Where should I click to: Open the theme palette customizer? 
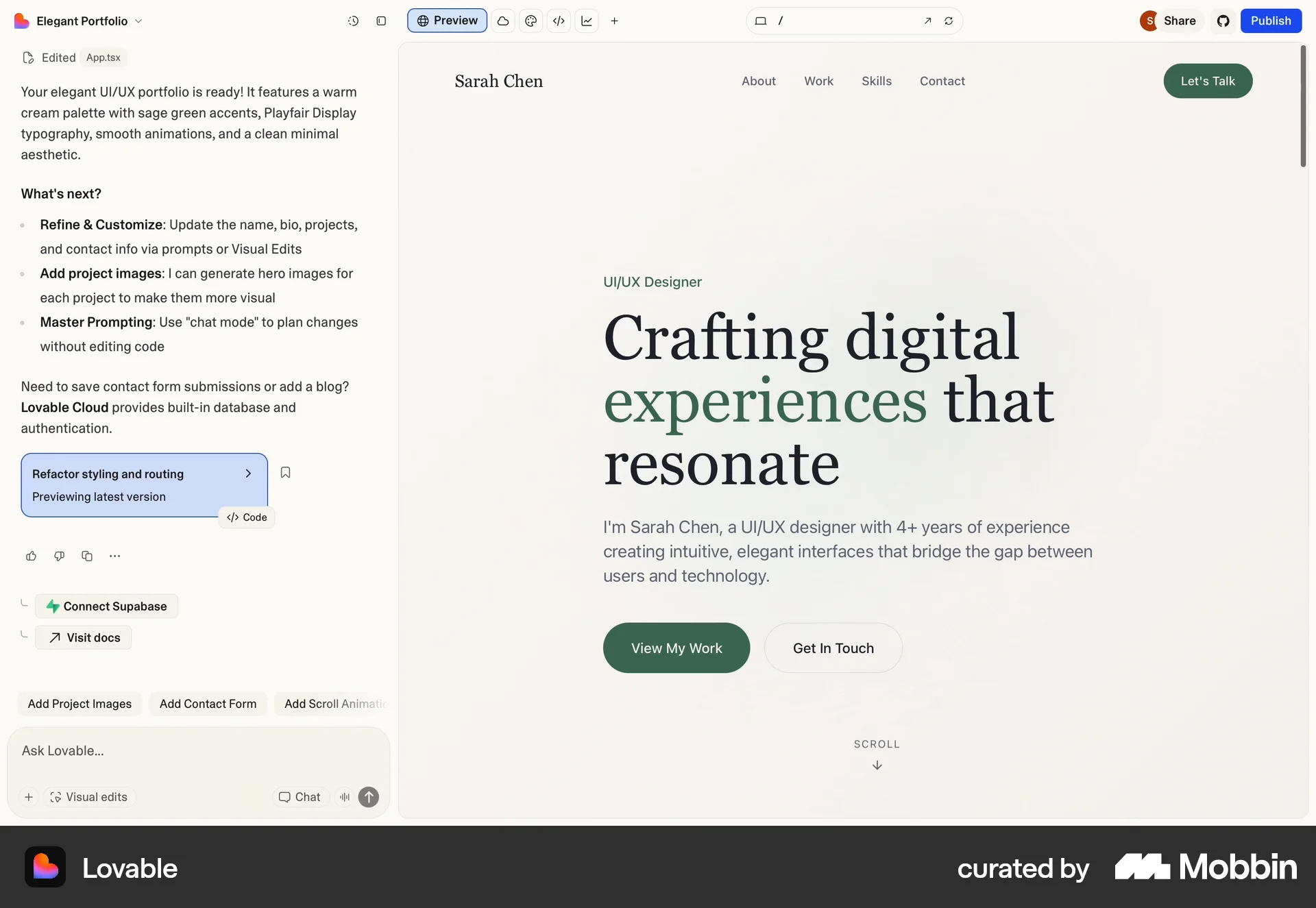click(531, 21)
